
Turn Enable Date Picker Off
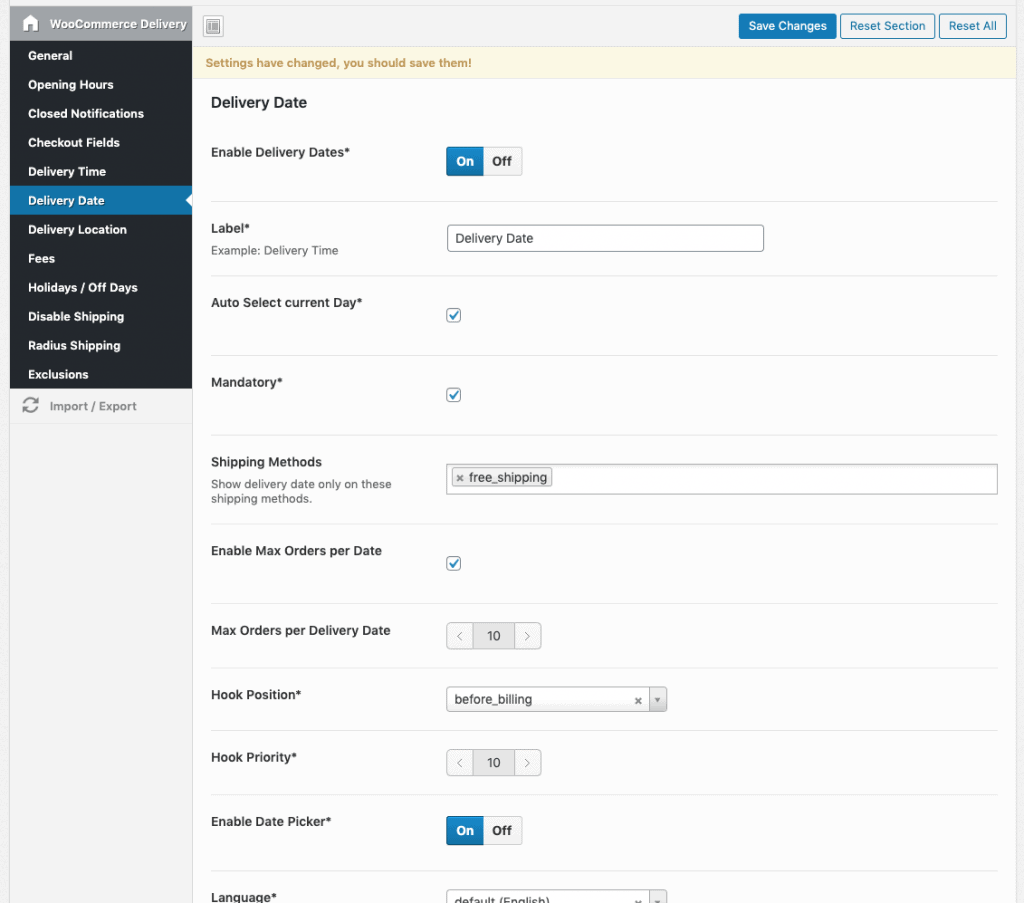[502, 830]
